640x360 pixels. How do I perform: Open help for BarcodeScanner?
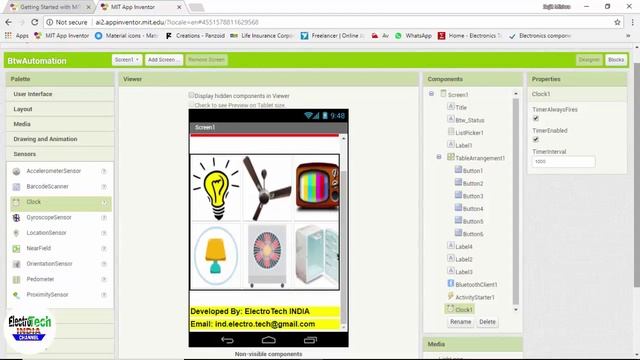(x=104, y=187)
